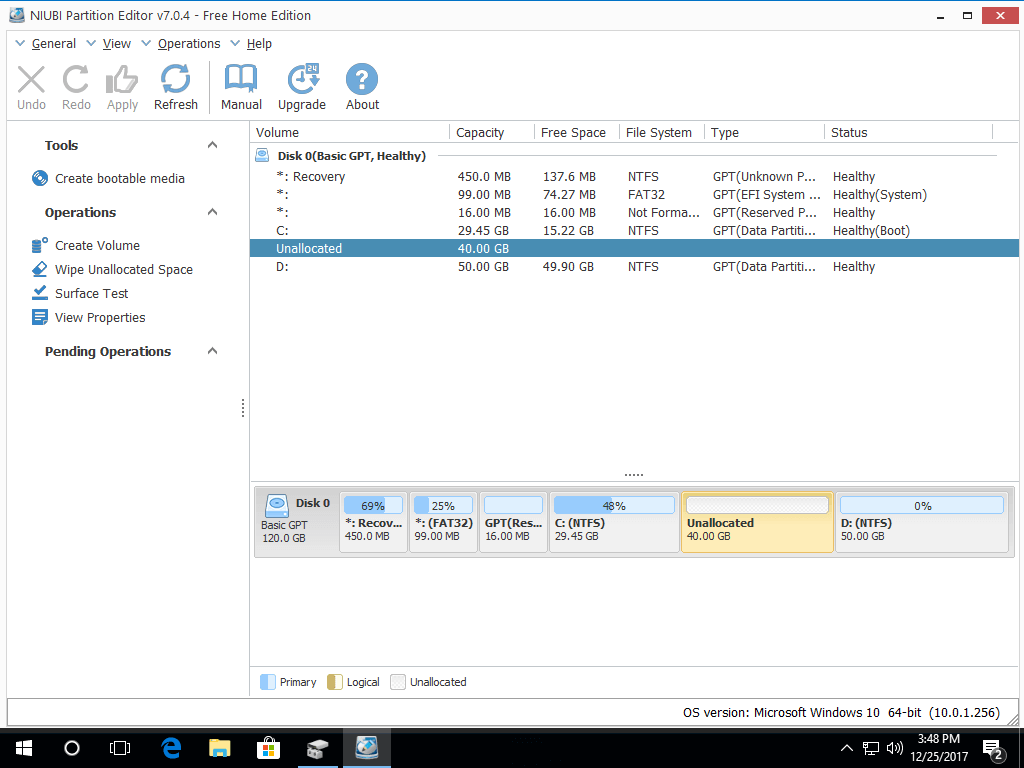Collapse the Tools section

[211, 144]
